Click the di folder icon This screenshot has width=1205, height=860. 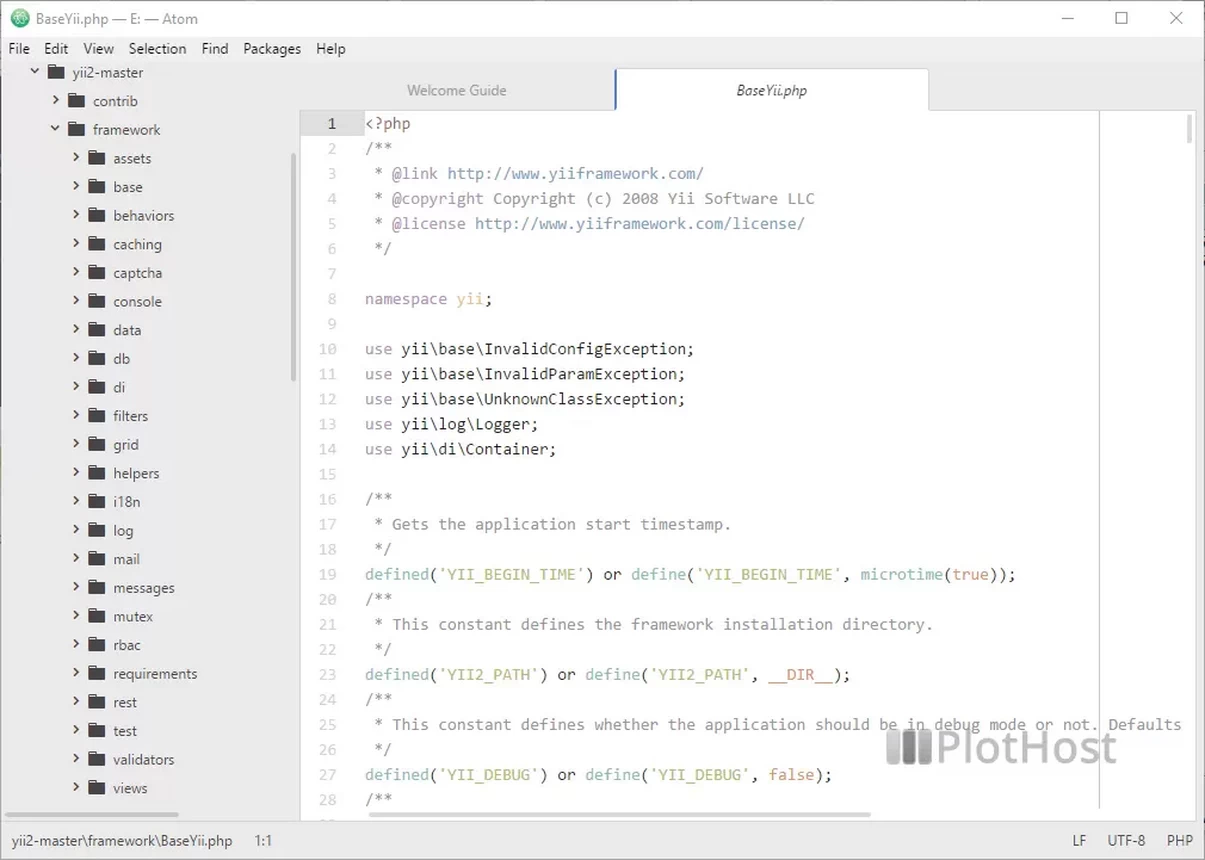point(96,387)
